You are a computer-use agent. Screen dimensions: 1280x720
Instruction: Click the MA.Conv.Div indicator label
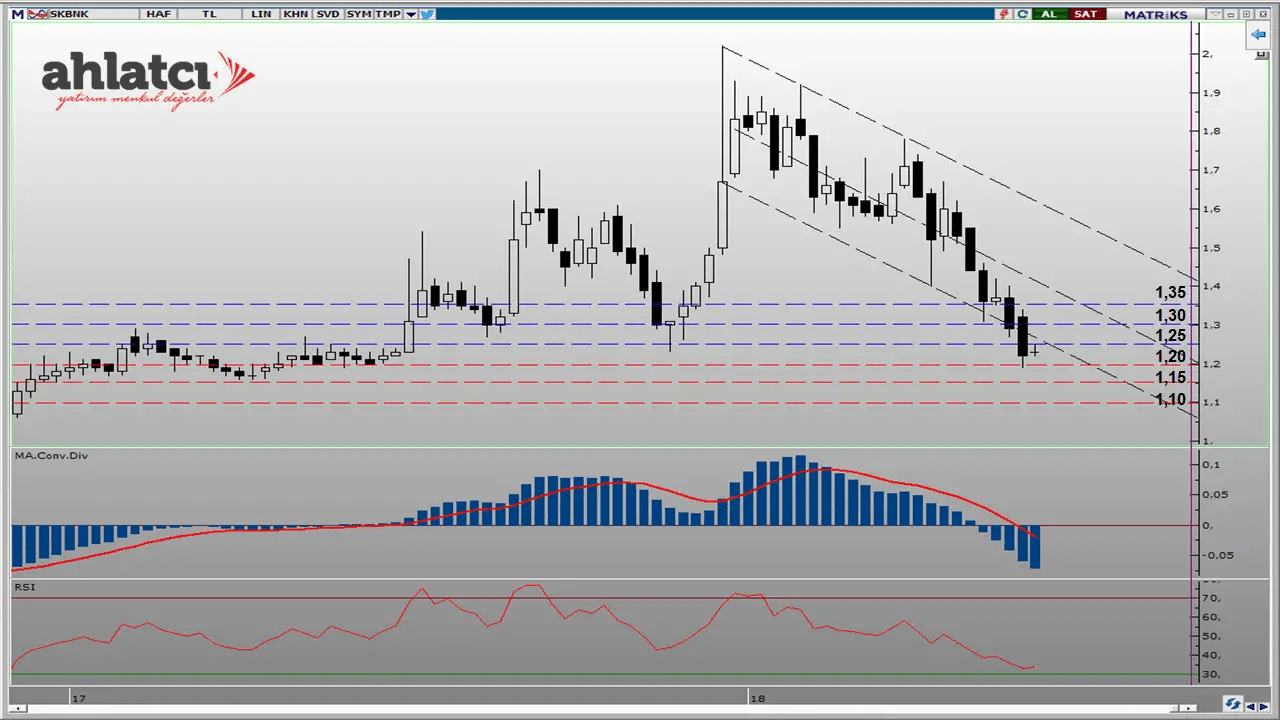point(50,456)
